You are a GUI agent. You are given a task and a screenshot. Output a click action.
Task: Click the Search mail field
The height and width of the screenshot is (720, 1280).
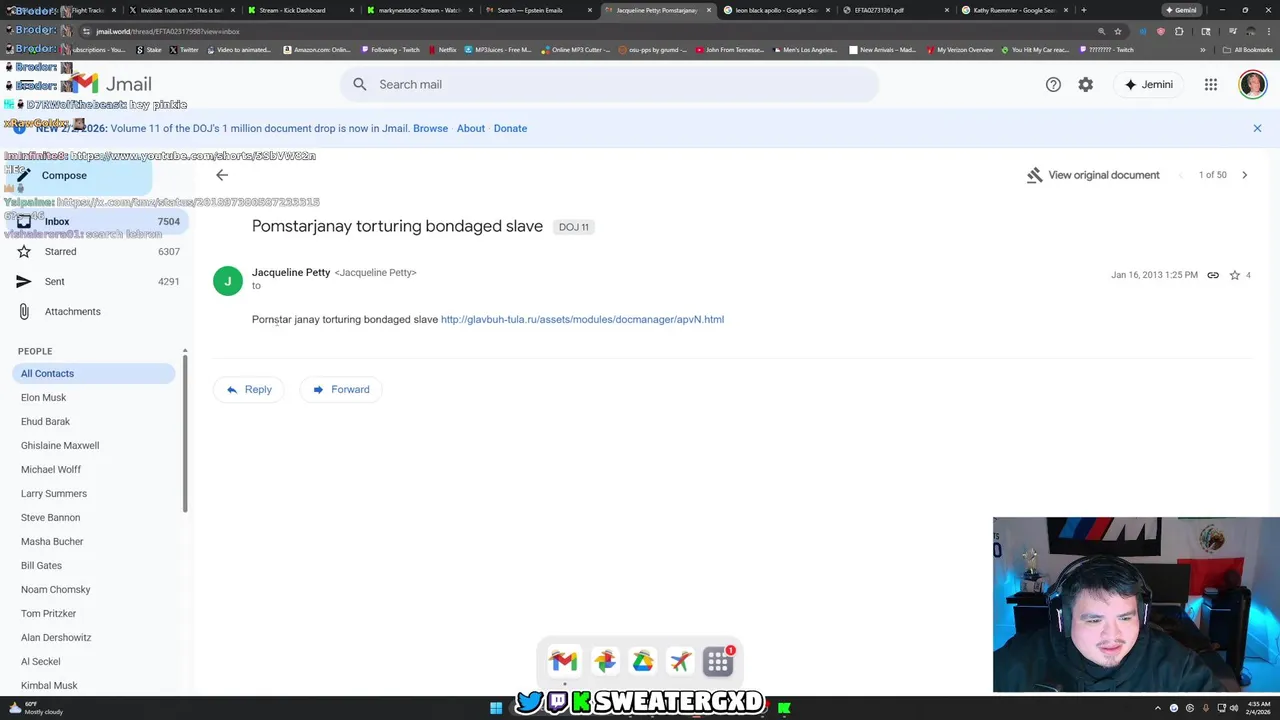tap(610, 84)
